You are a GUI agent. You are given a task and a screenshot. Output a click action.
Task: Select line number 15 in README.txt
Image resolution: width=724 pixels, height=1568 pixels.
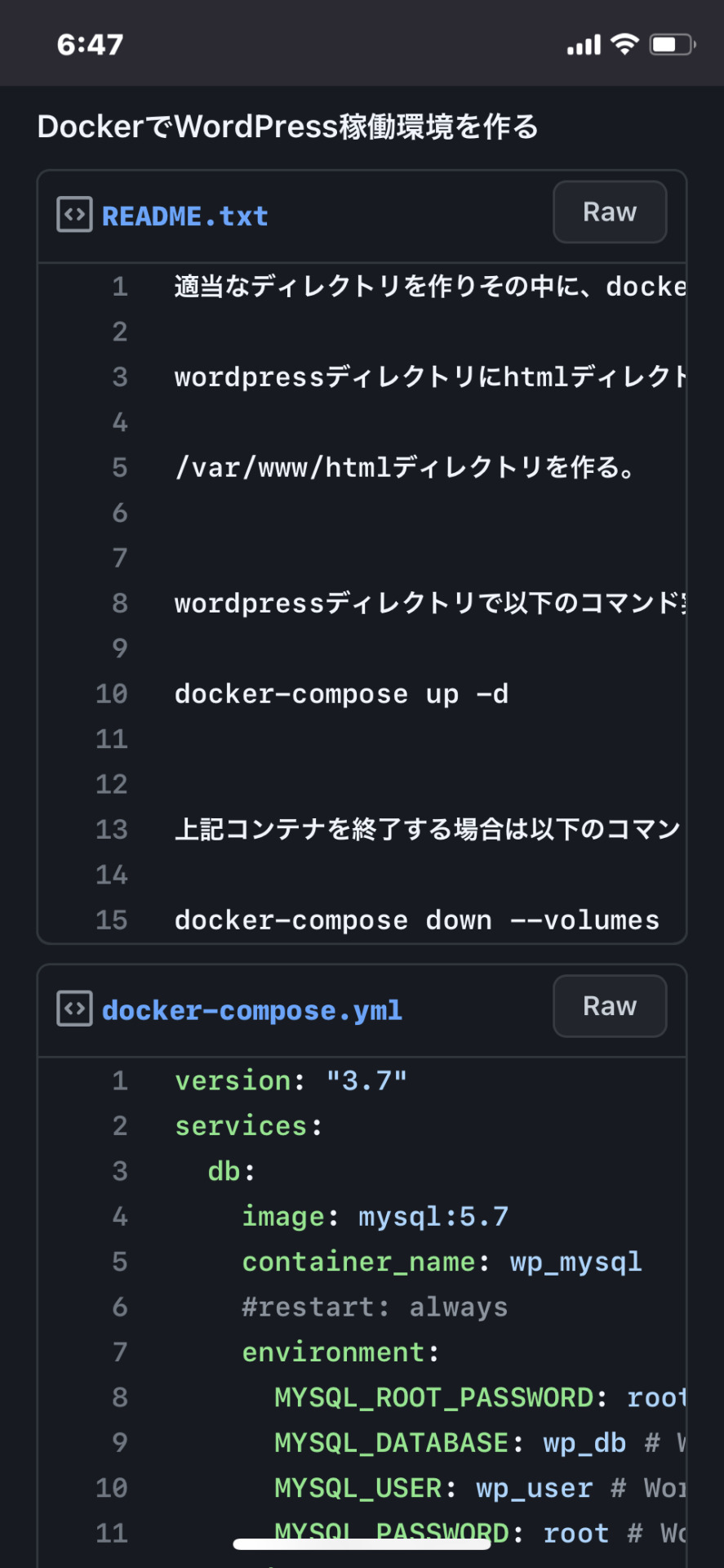coord(112,920)
